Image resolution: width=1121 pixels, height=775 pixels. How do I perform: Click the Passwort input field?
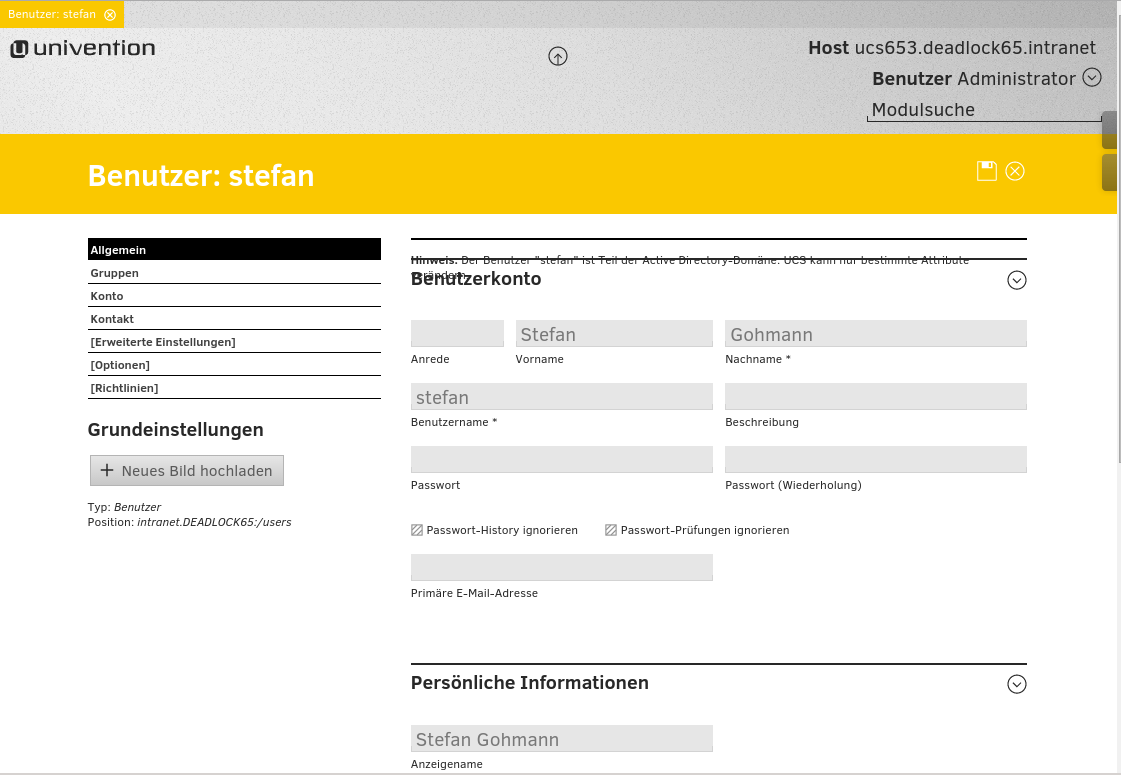[561, 460]
